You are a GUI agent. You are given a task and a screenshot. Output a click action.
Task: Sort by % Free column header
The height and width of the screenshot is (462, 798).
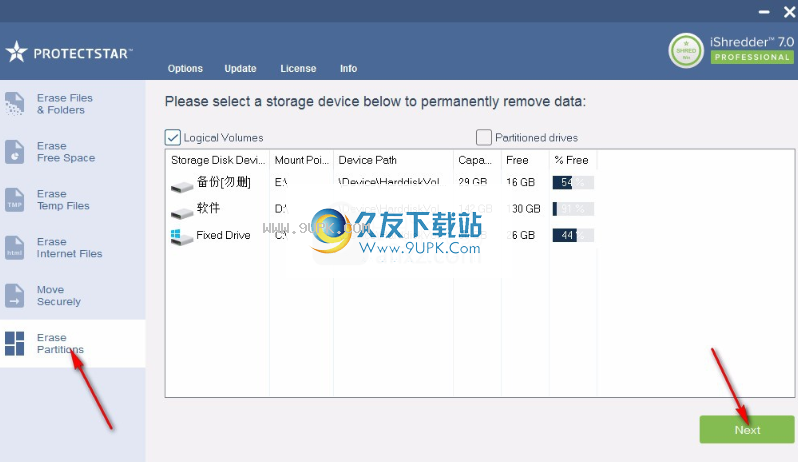[x=573, y=160]
